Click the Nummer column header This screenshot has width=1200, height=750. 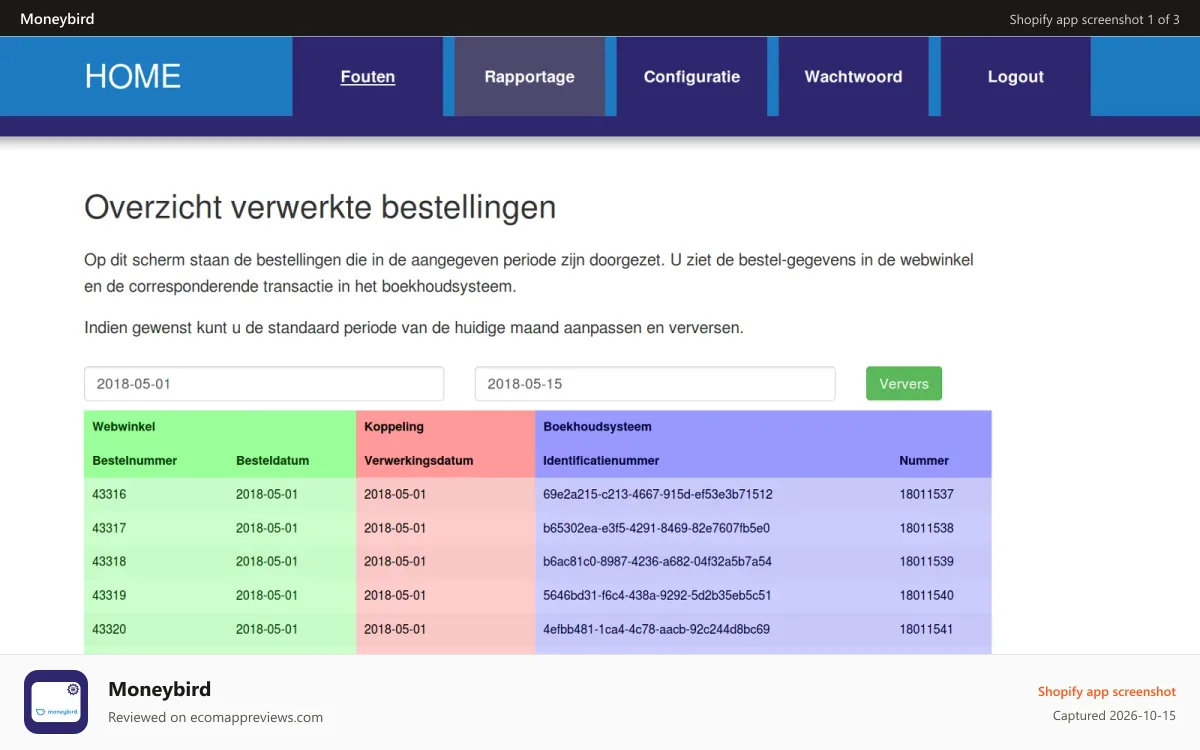click(924, 461)
